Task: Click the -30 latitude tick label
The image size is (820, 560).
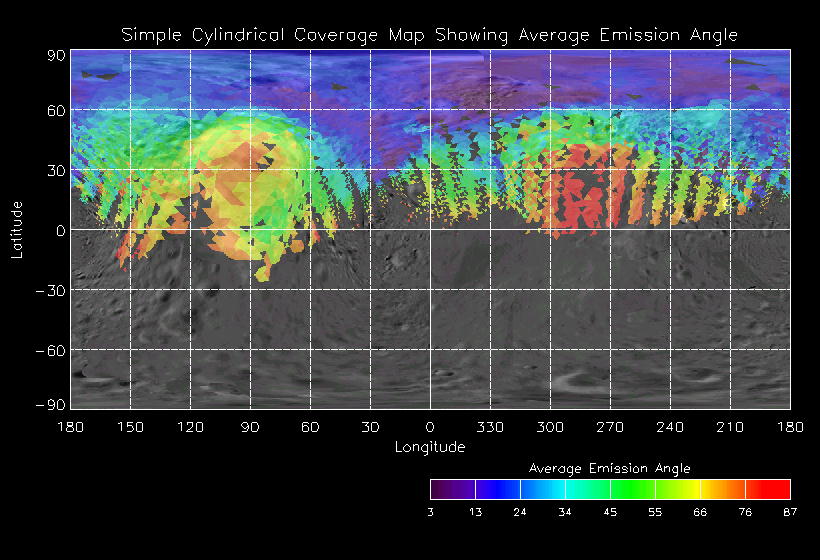Action: tap(49, 290)
